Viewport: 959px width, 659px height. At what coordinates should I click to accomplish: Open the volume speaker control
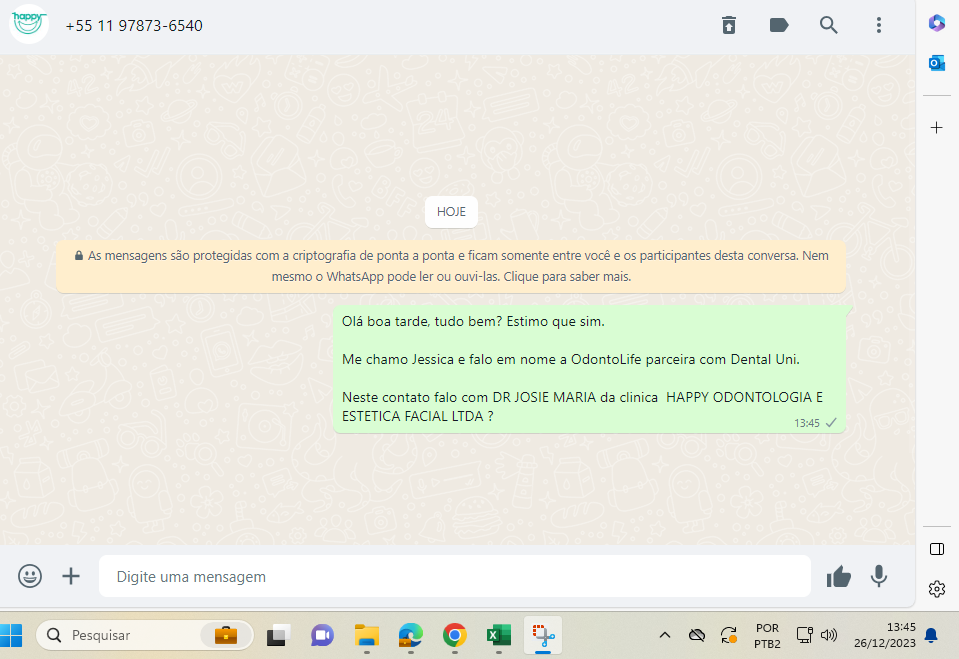click(x=829, y=635)
